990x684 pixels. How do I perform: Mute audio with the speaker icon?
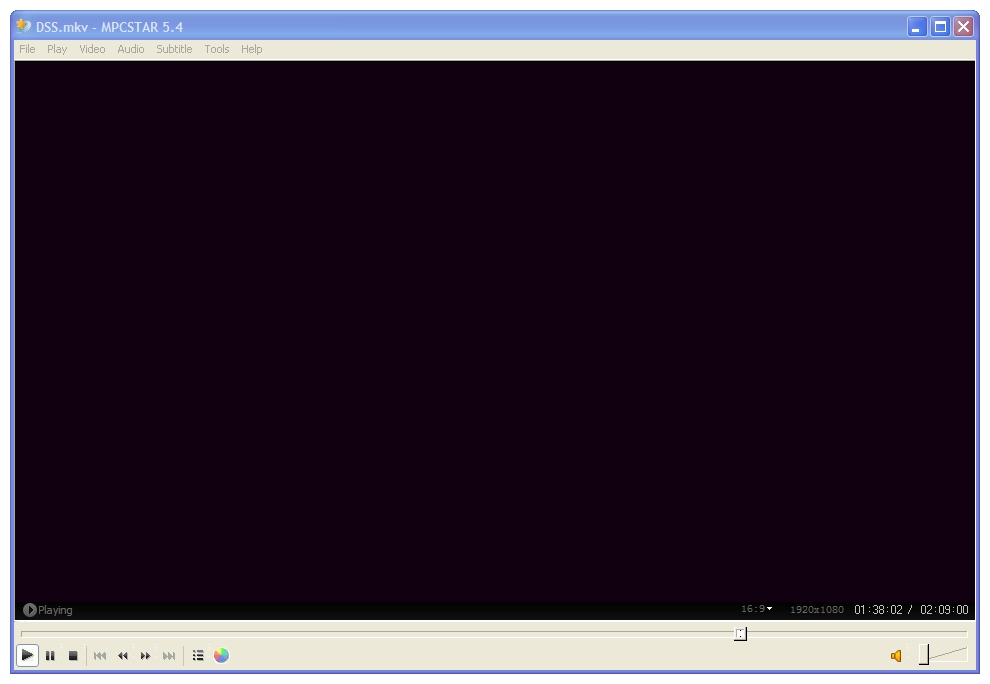[896, 656]
